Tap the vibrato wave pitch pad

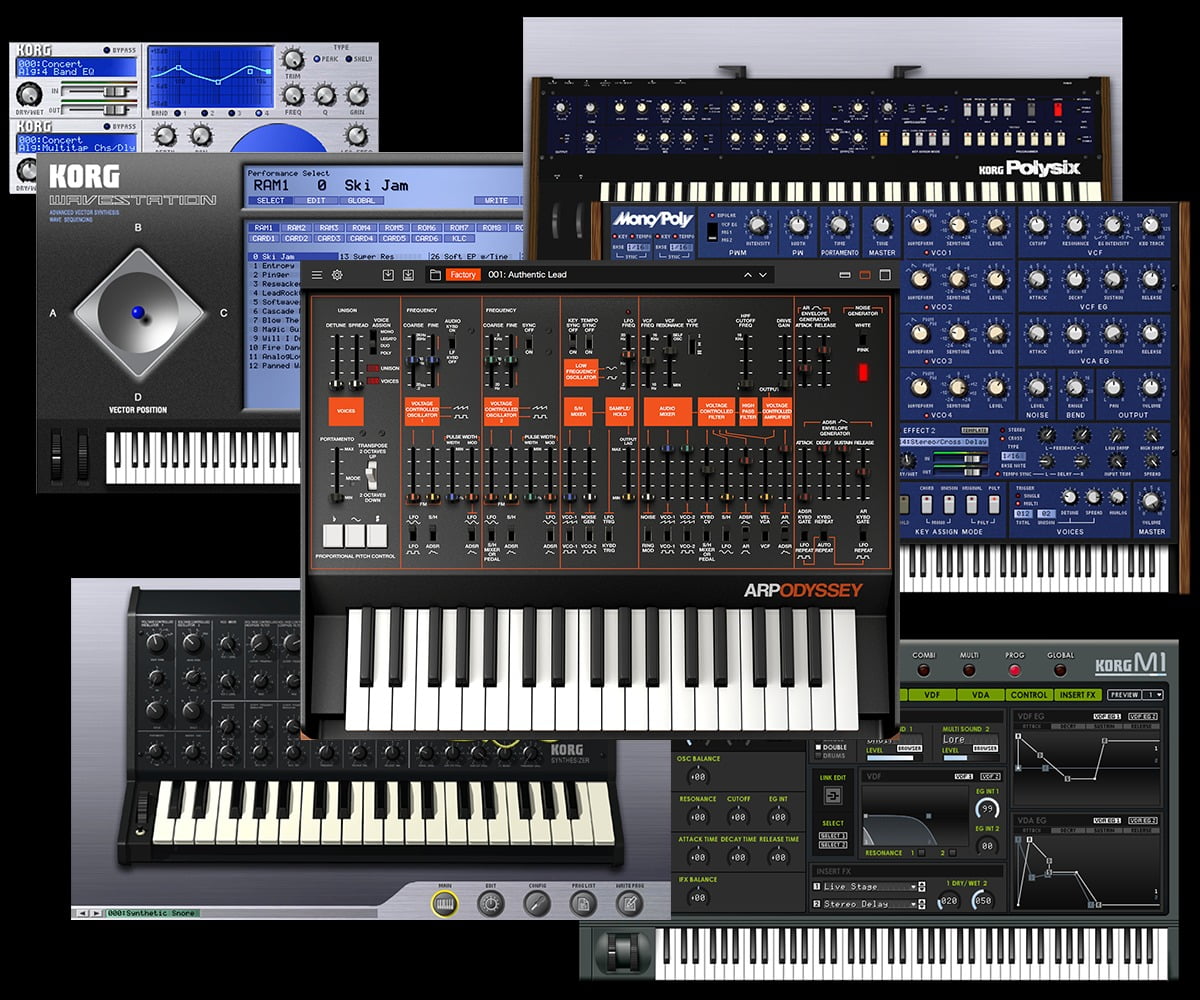click(x=354, y=534)
